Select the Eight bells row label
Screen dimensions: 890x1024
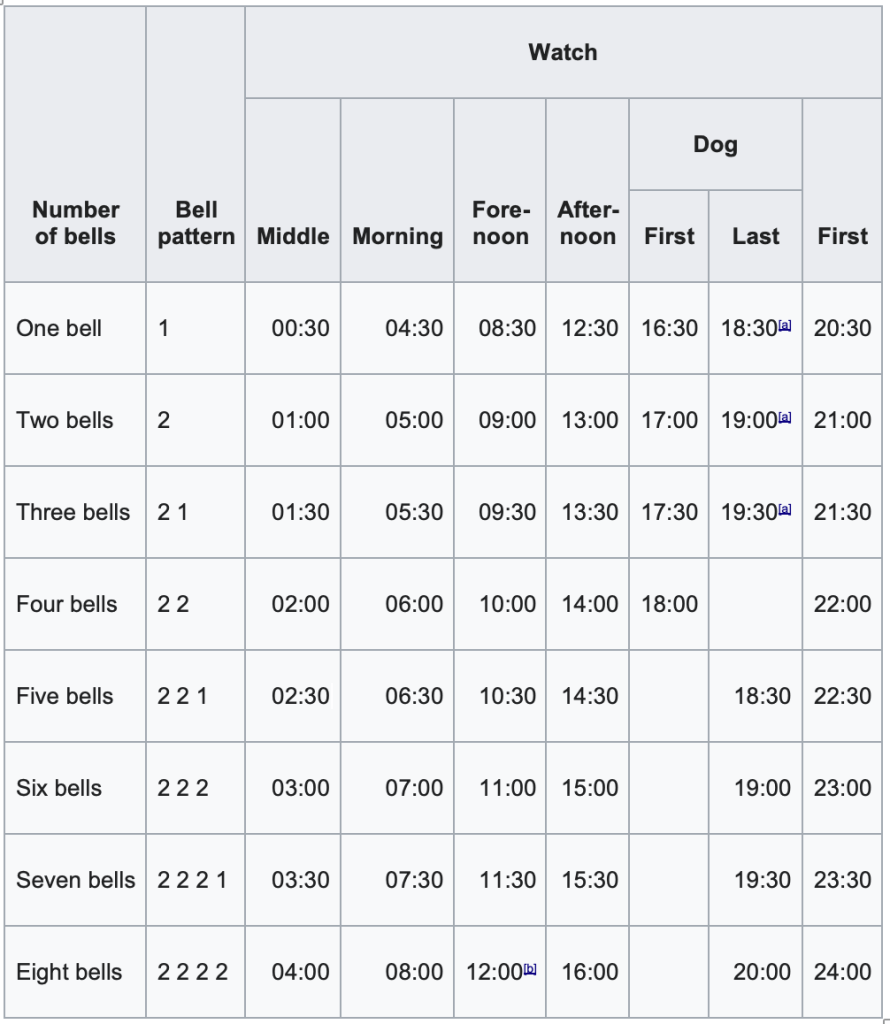point(69,972)
